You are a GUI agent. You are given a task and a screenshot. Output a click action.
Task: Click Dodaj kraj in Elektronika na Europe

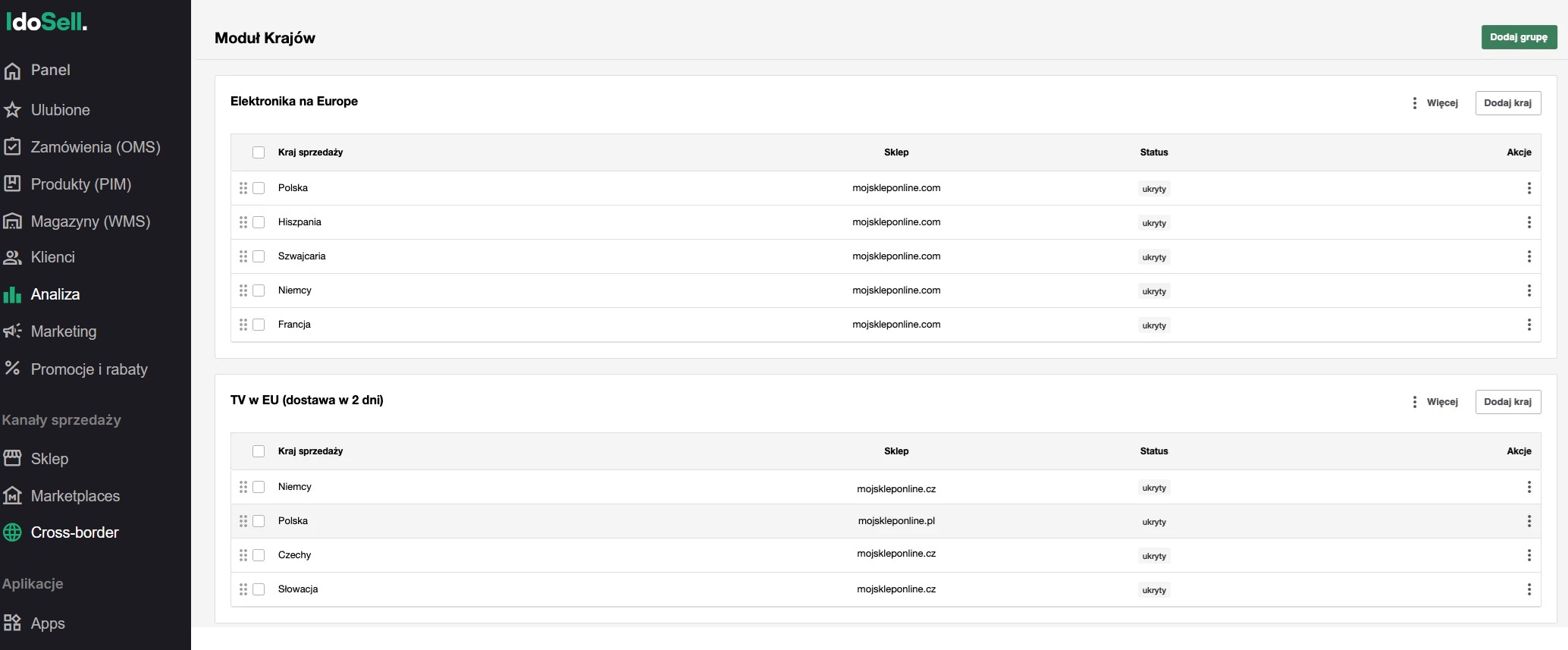point(1507,103)
